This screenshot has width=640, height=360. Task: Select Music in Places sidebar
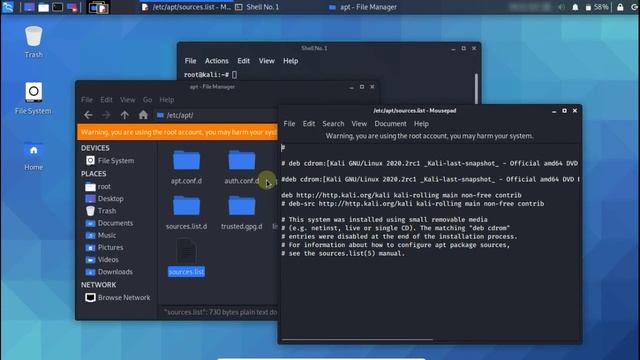pyautogui.click(x=101, y=236)
